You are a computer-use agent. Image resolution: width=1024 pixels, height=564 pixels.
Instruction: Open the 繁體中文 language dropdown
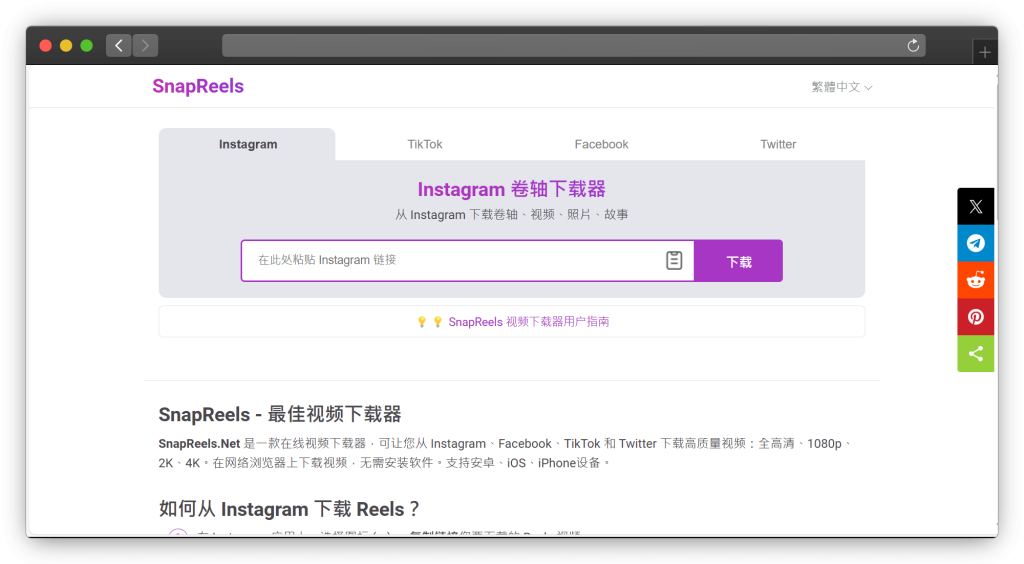(x=841, y=87)
